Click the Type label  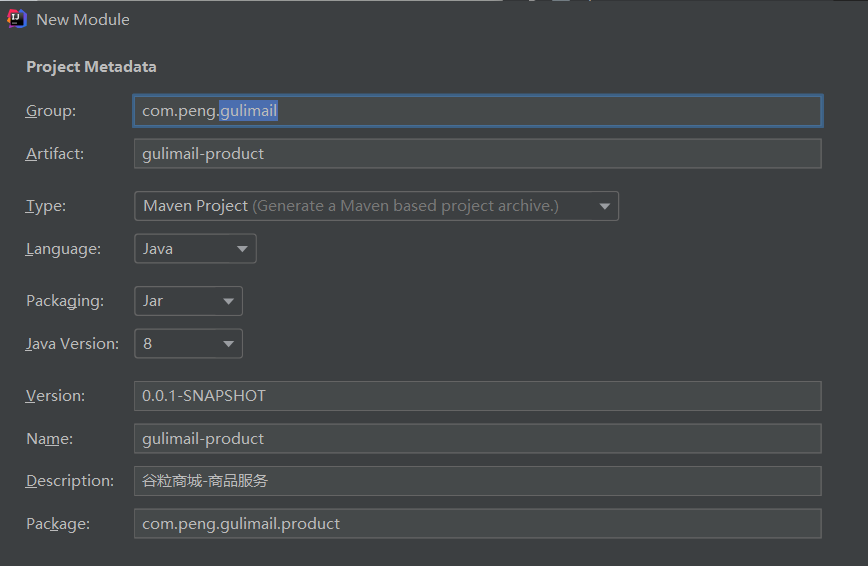click(x=46, y=206)
